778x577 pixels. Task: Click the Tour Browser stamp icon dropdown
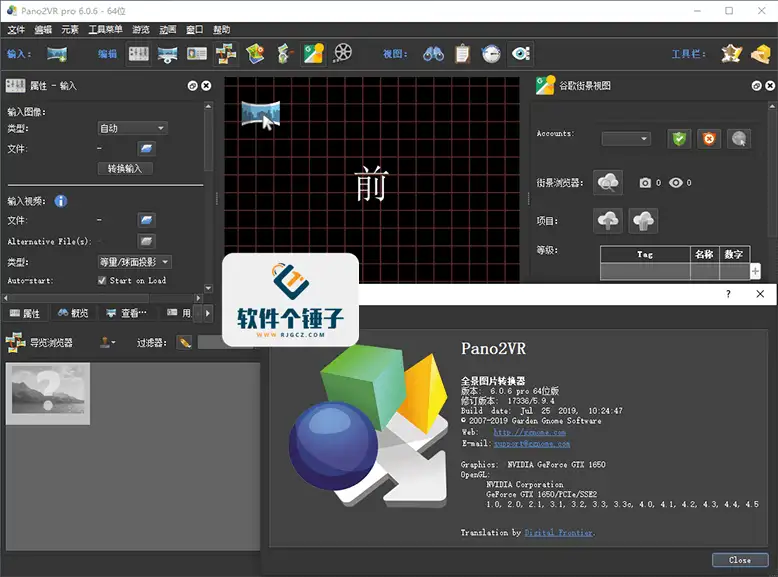[x=108, y=342]
